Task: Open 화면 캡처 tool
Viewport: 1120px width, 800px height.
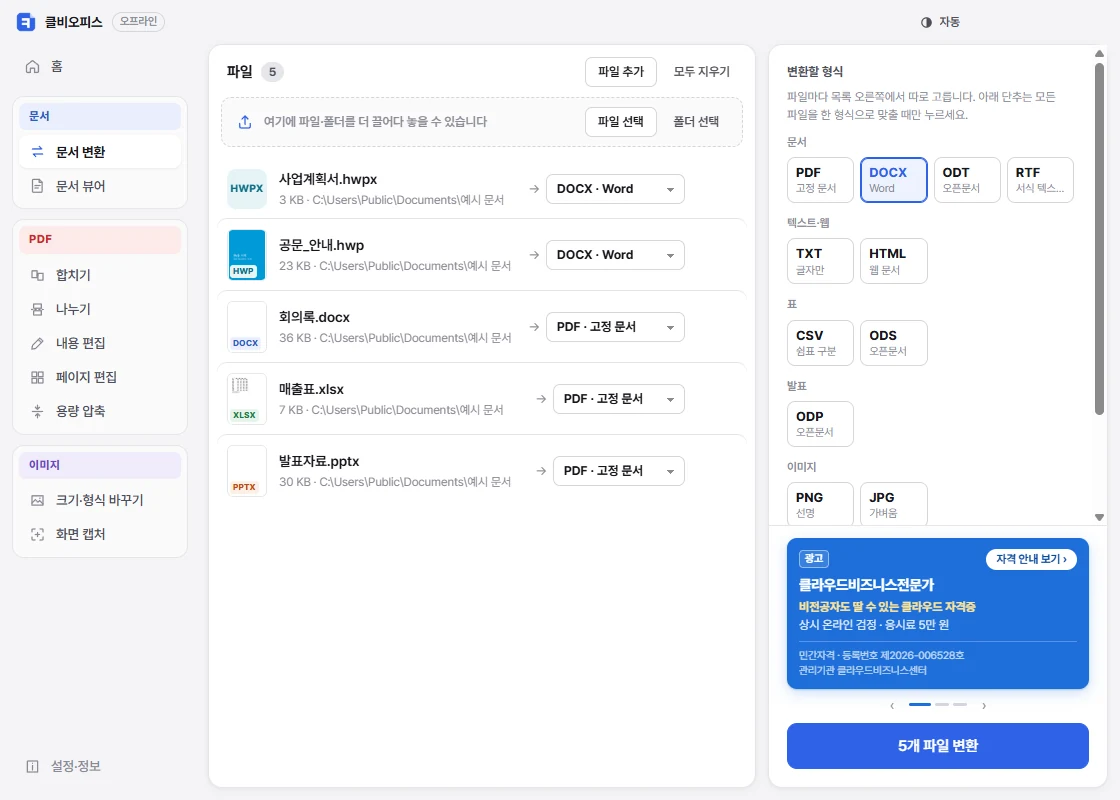Action: [99, 534]
